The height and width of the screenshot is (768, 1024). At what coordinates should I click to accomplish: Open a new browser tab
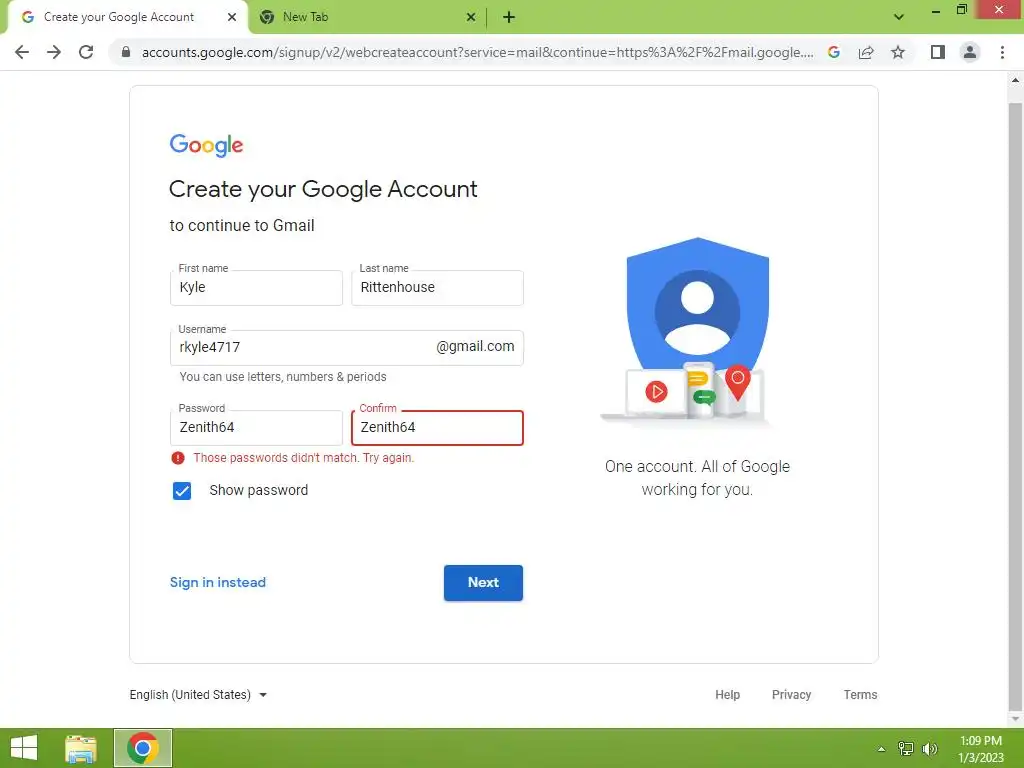[x=509, y=18]
